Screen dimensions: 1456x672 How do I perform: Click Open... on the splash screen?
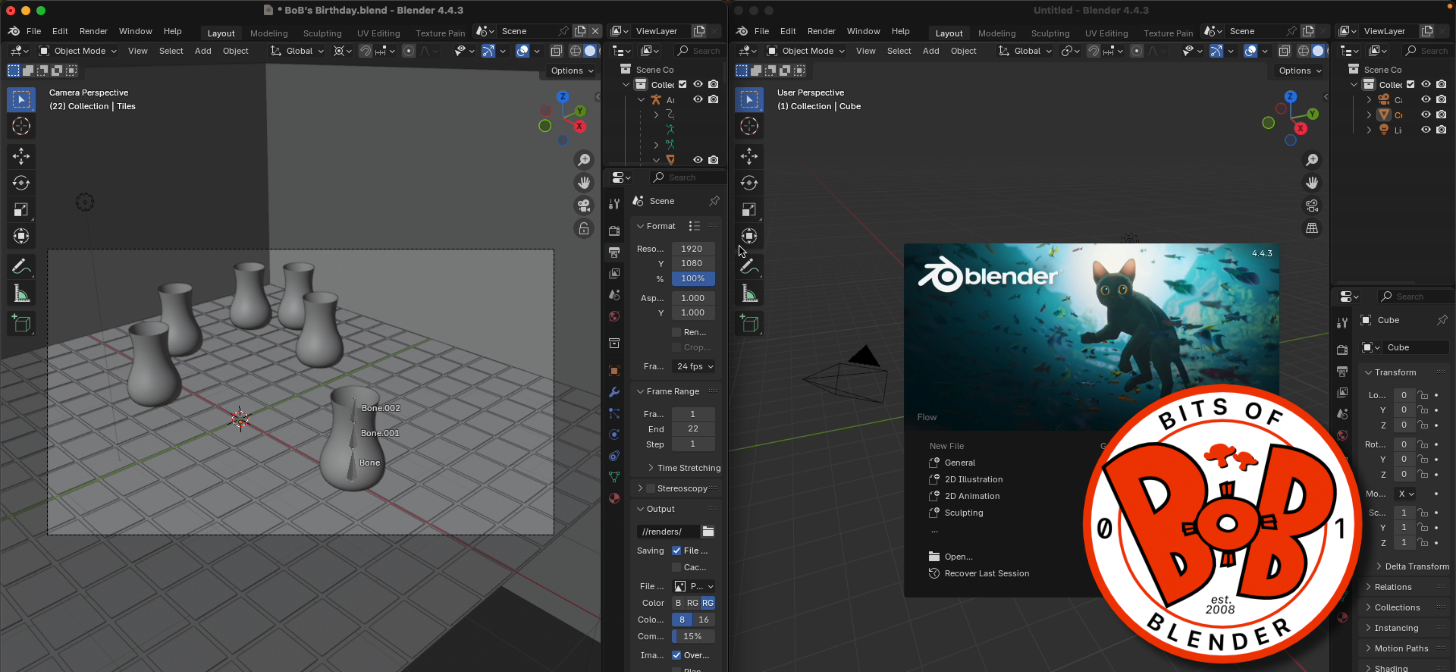(x=957, y=557)
